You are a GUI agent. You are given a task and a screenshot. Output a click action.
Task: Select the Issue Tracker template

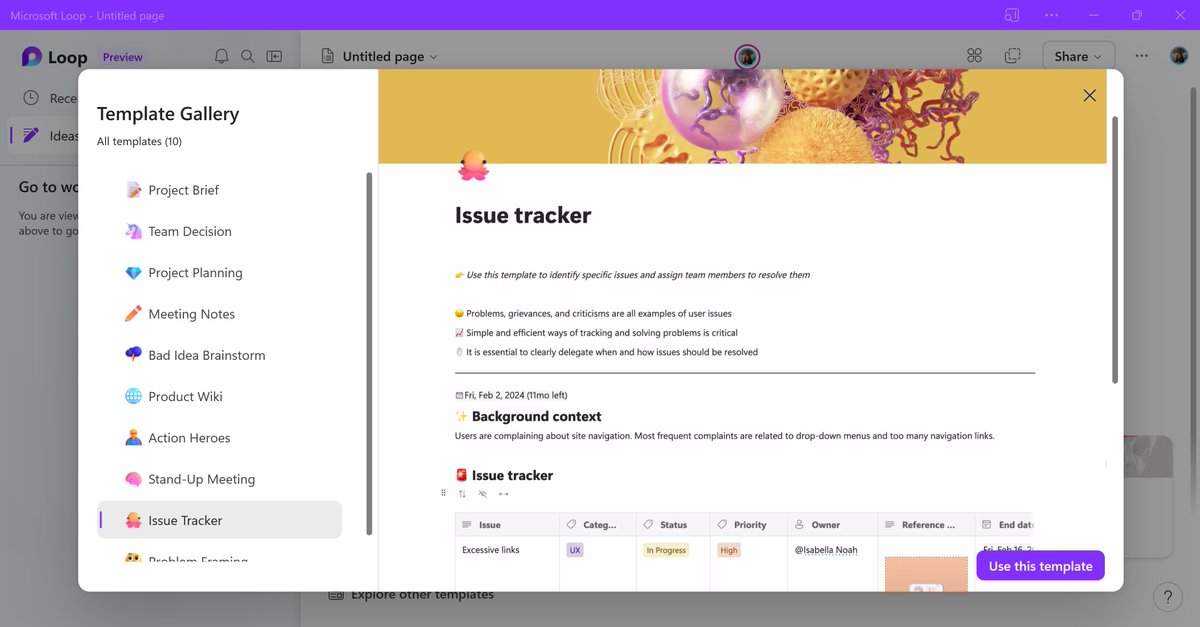pyautogui.click(x=219, y=520)
